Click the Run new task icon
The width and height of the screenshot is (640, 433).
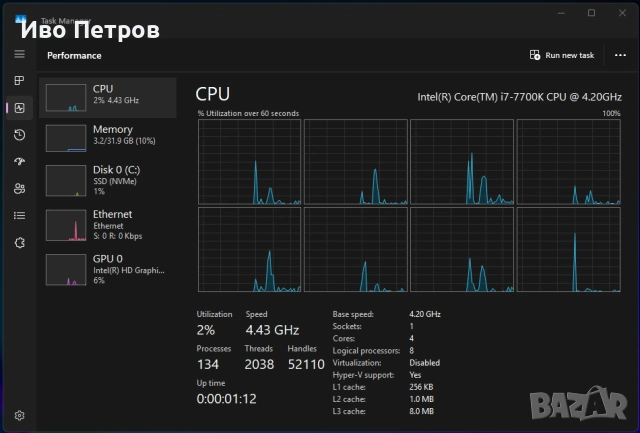coord(535,55)
